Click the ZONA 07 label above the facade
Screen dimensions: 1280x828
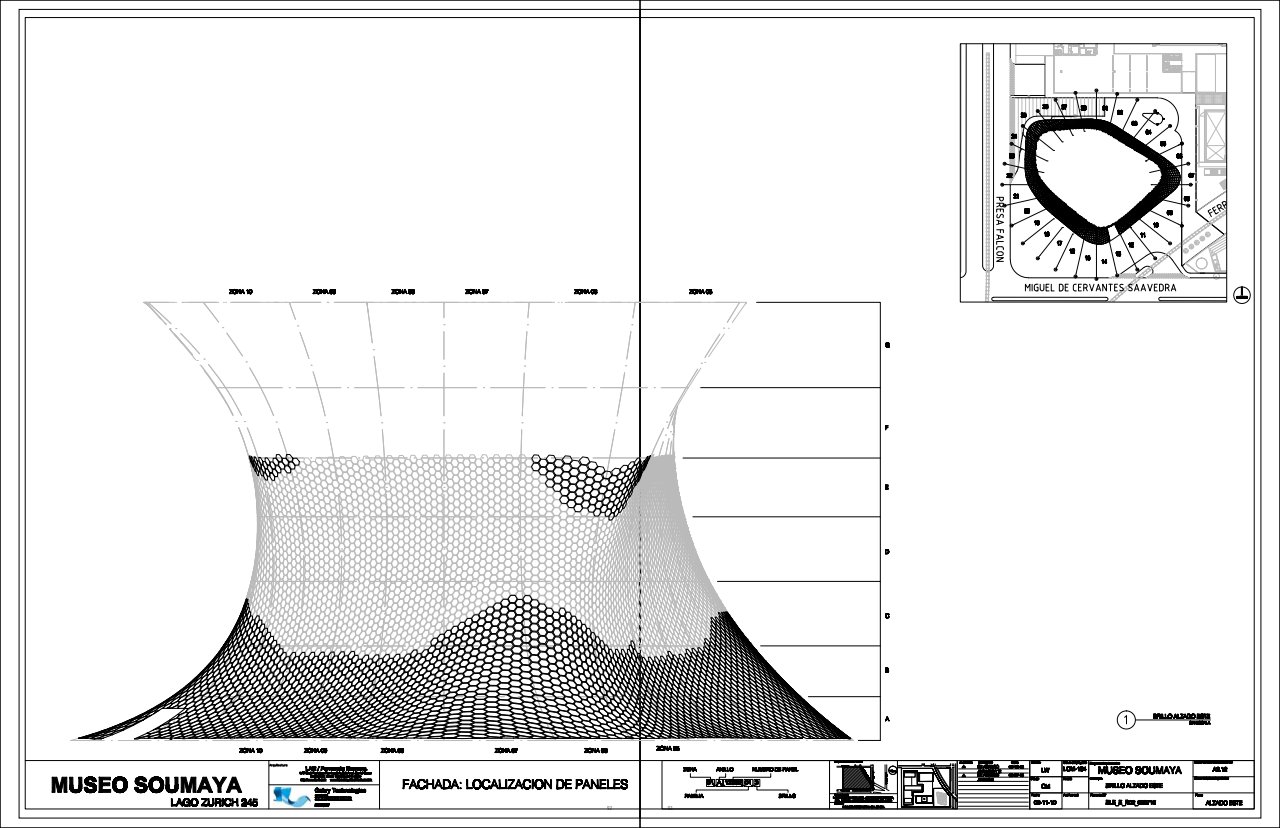[x=477, y=292]
